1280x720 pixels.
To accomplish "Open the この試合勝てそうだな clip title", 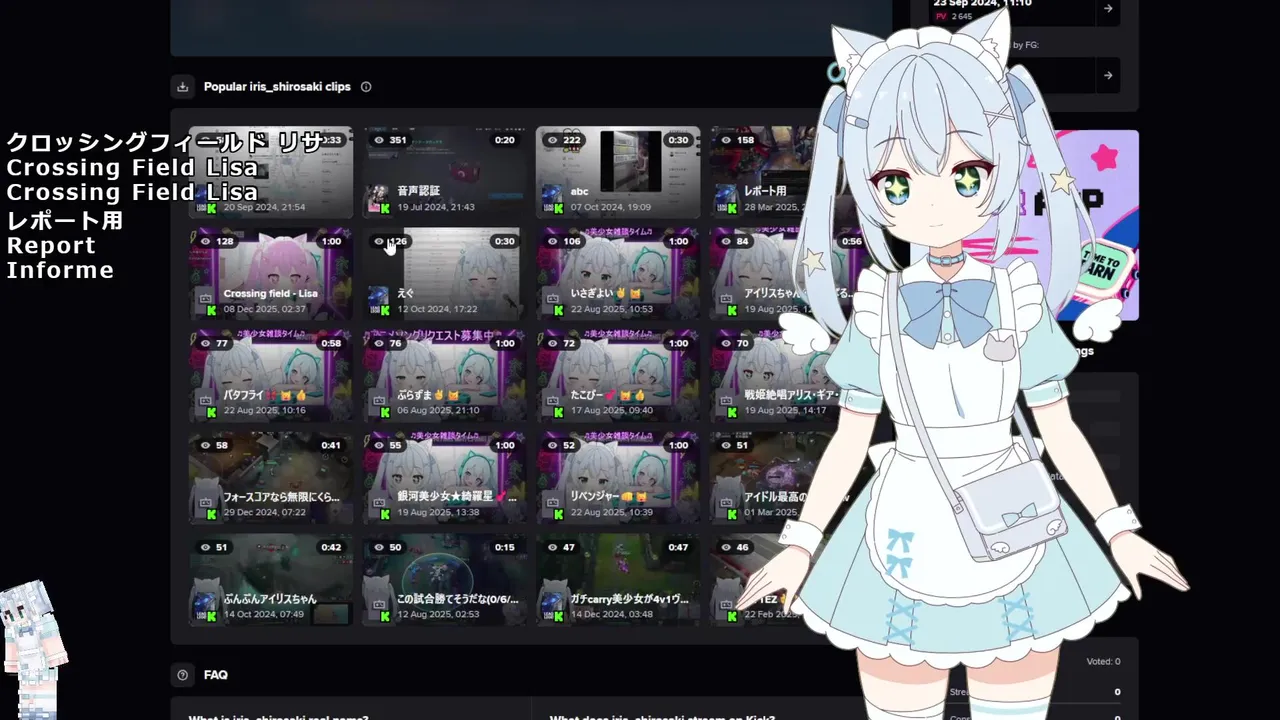I will 458,599.
